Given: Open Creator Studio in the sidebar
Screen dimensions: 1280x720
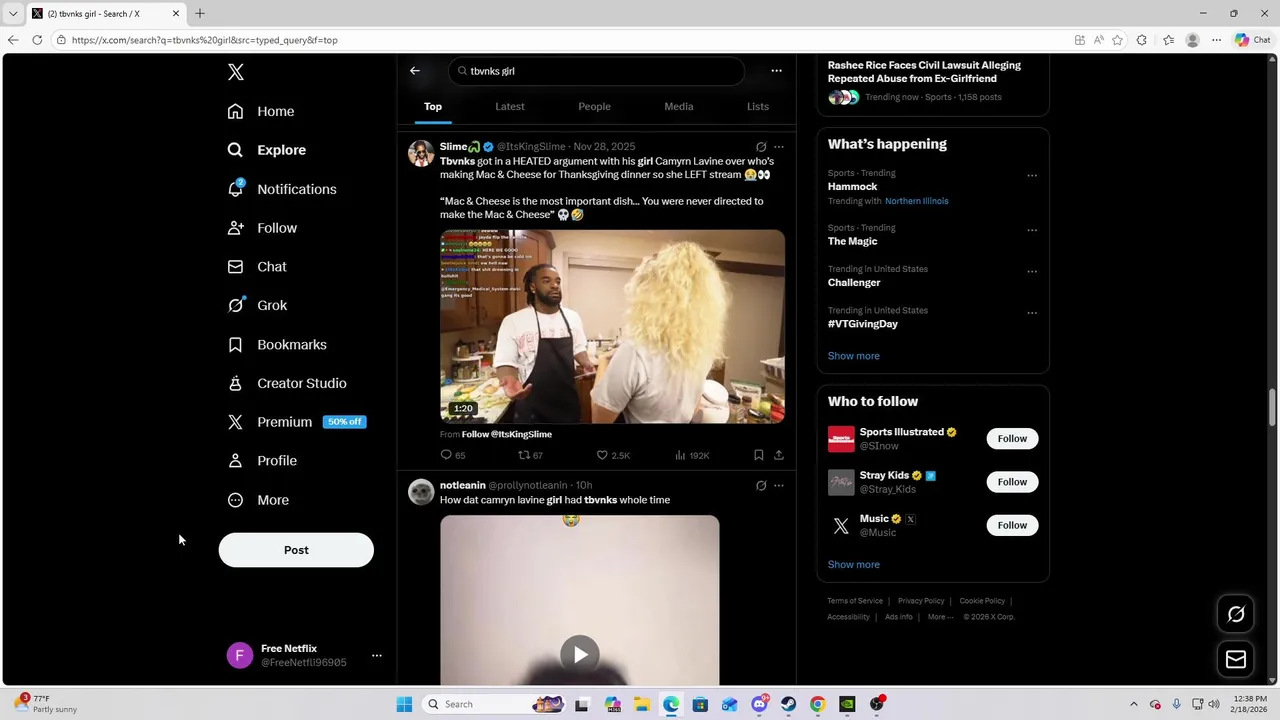Looking at the screenshot, I should pos(287,384).
